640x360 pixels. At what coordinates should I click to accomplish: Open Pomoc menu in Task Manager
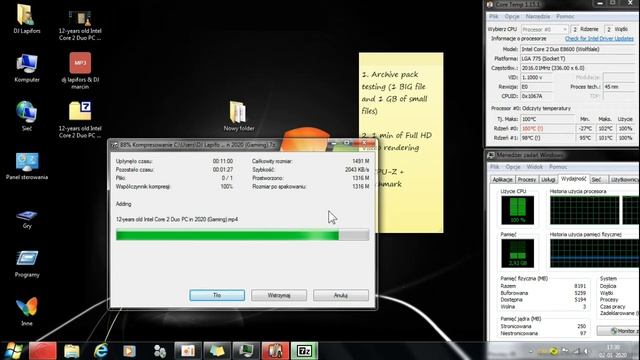pos(558,167)
